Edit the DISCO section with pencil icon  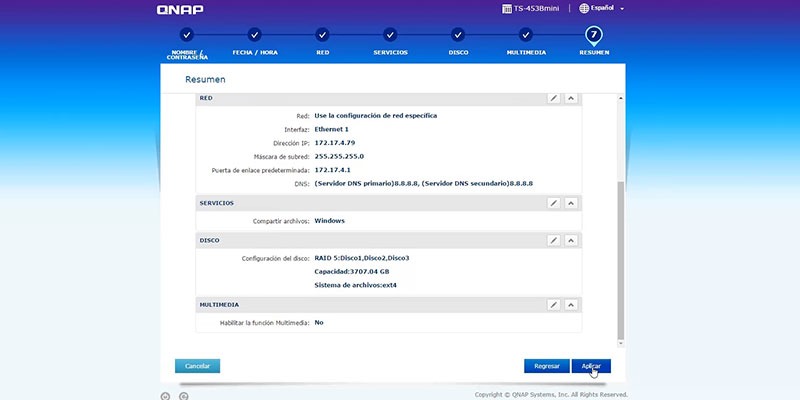point(554,240)
